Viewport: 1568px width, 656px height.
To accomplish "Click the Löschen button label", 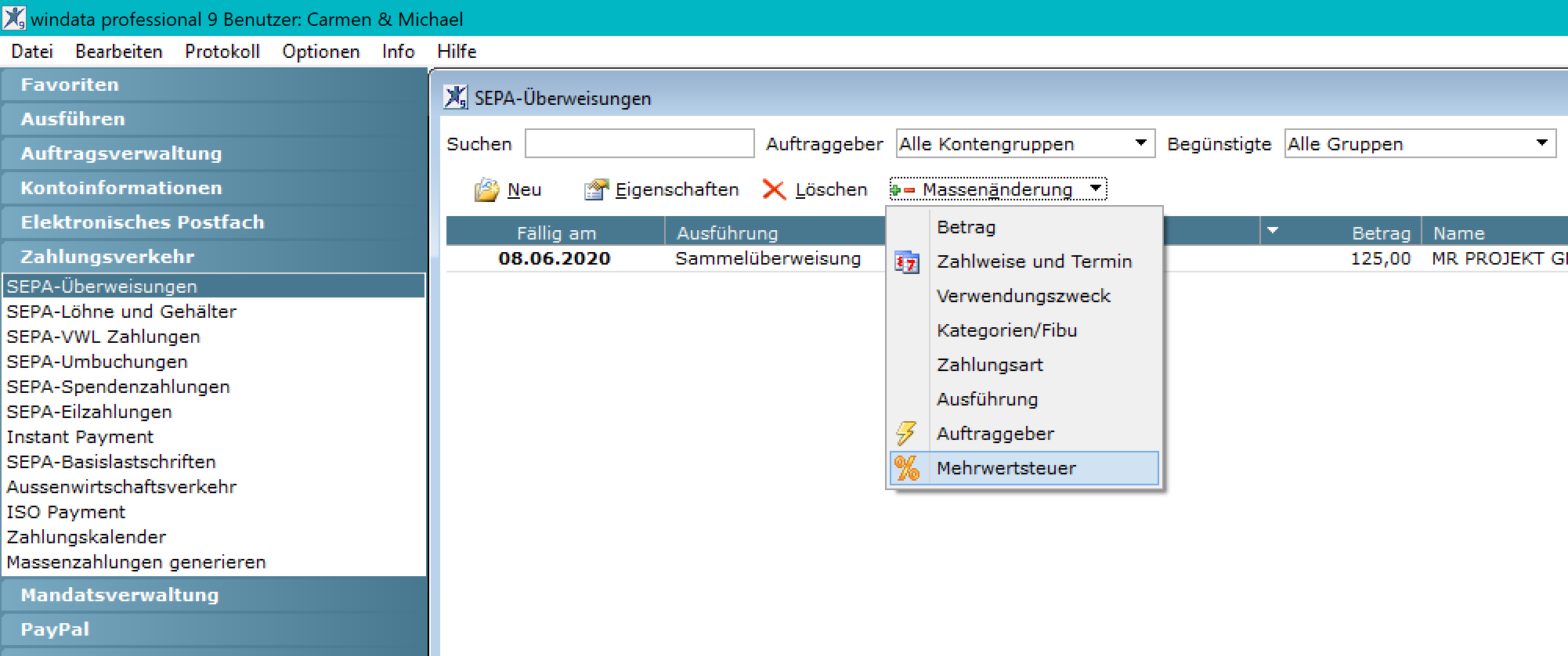I will pos(831,189).
